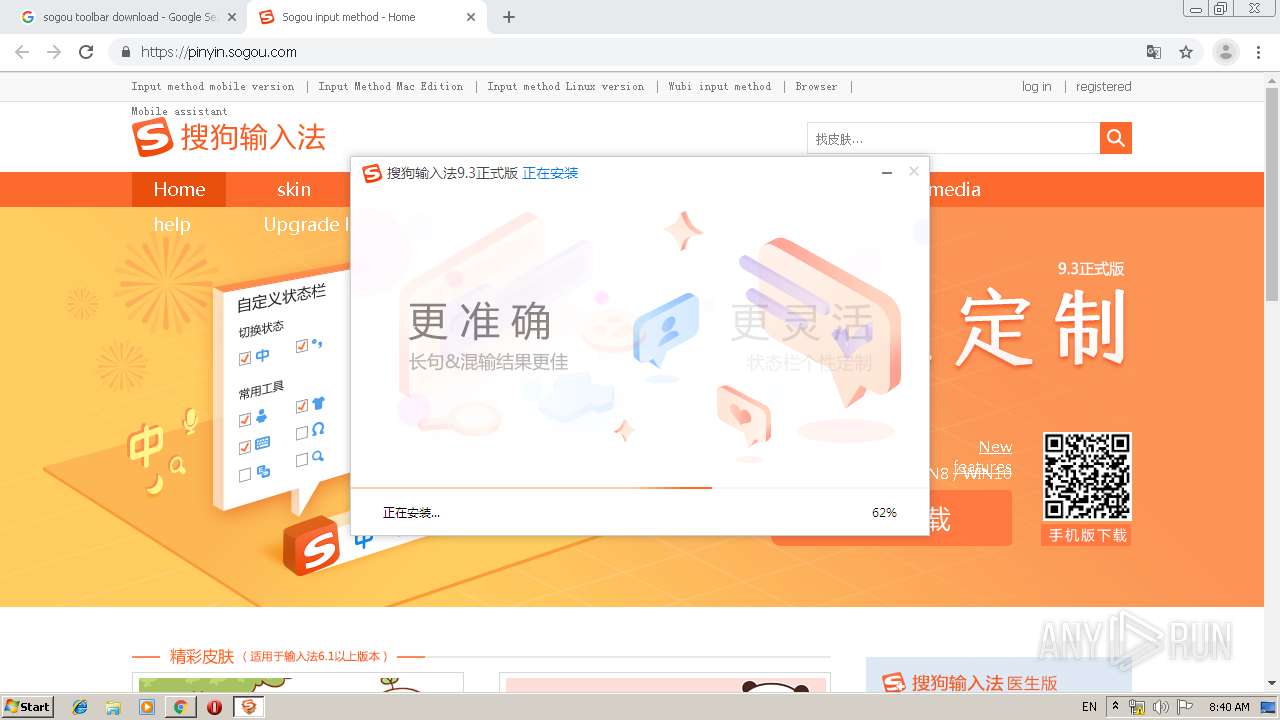Open Wubi input method link

[x=720, y=86]
